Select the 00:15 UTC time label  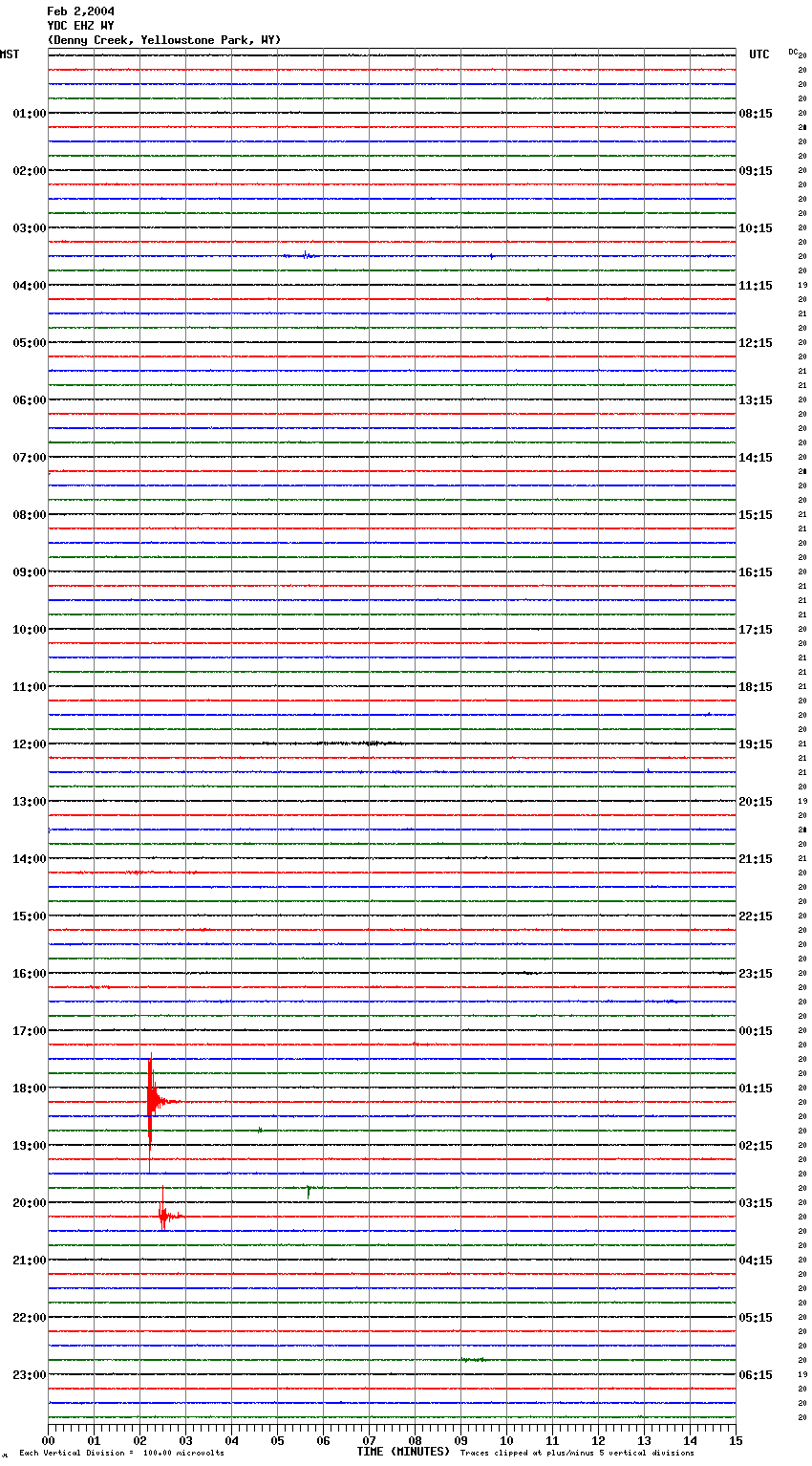tap(756, 1031)
